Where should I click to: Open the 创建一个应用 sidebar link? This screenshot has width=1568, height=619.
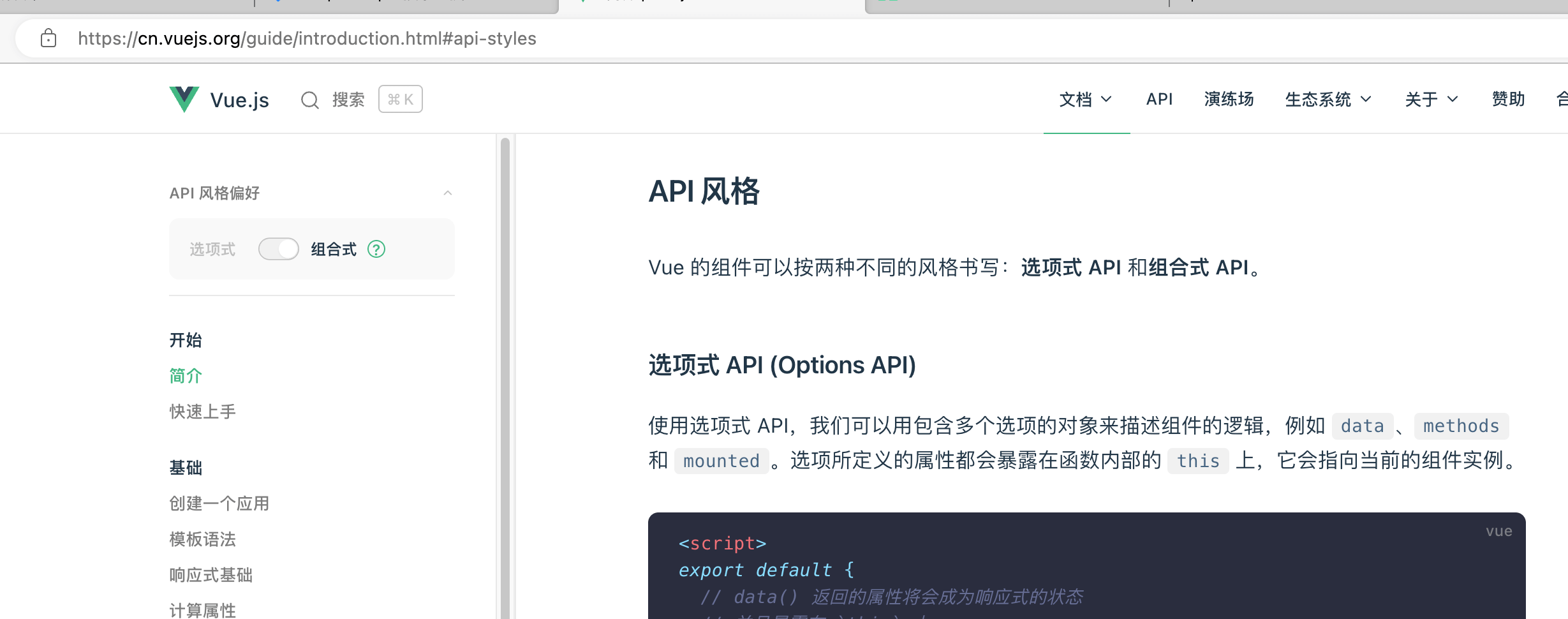pyautogui.click(x=219, y=503)
